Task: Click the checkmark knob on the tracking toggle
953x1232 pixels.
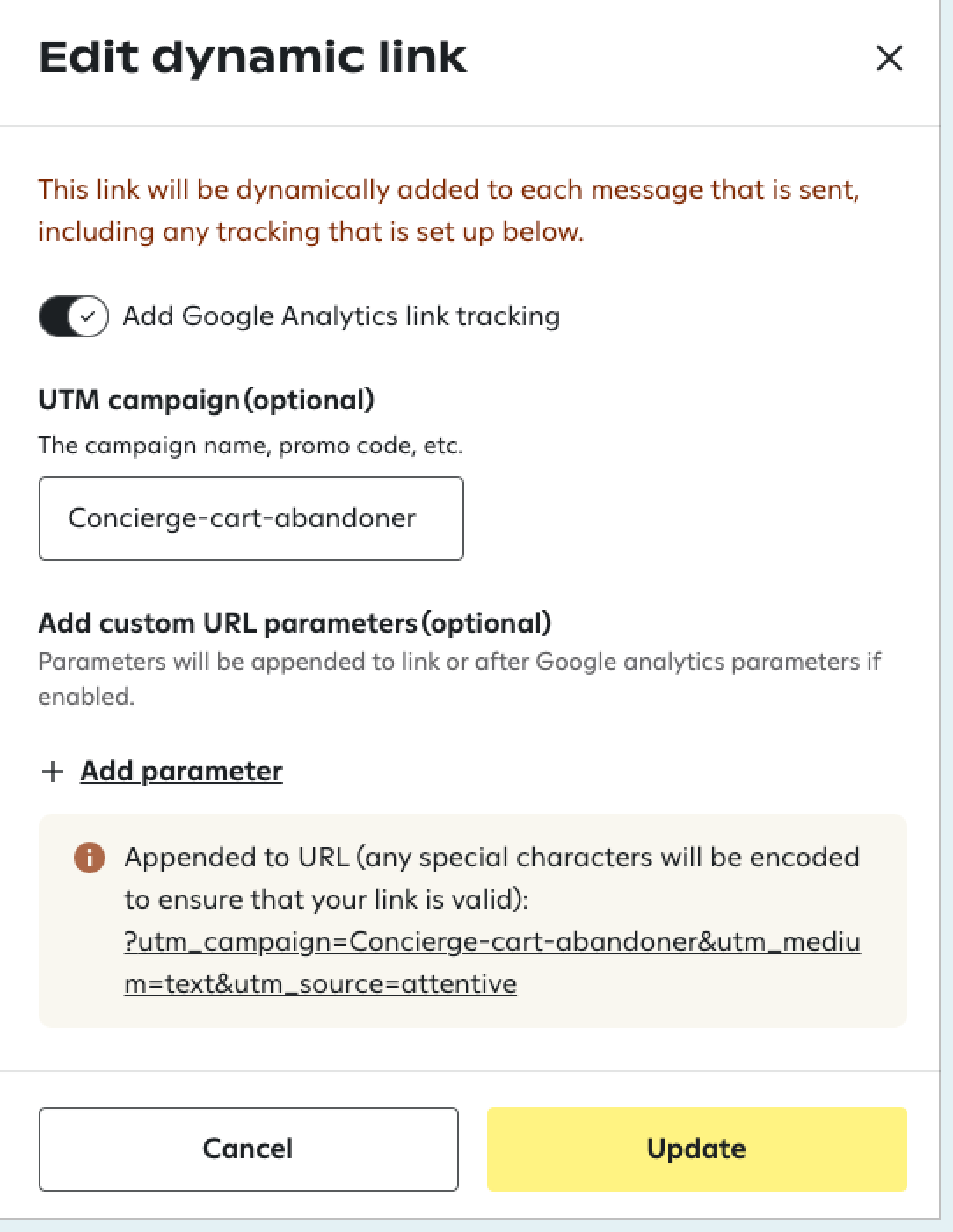Action: pyautogui.click(x=88, y=316)
